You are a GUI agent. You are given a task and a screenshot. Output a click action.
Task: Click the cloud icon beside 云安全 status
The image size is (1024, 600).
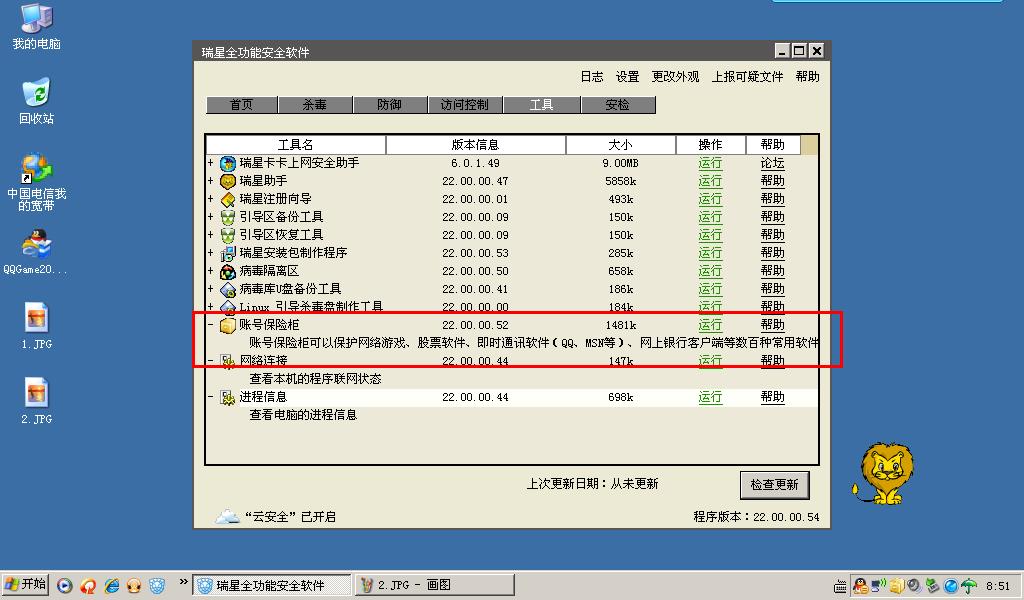click(x=227, y=516)
